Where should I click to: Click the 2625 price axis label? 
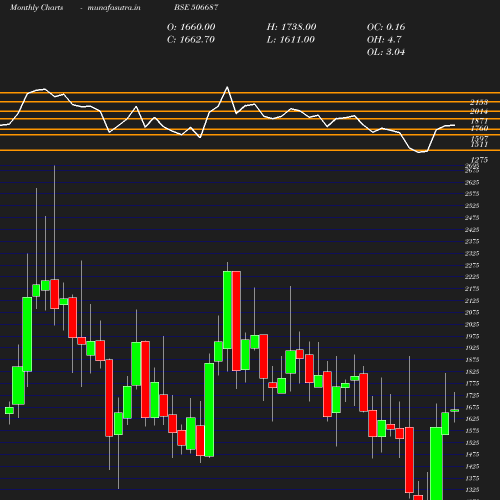pyautogui.click(x=472, y=182)
